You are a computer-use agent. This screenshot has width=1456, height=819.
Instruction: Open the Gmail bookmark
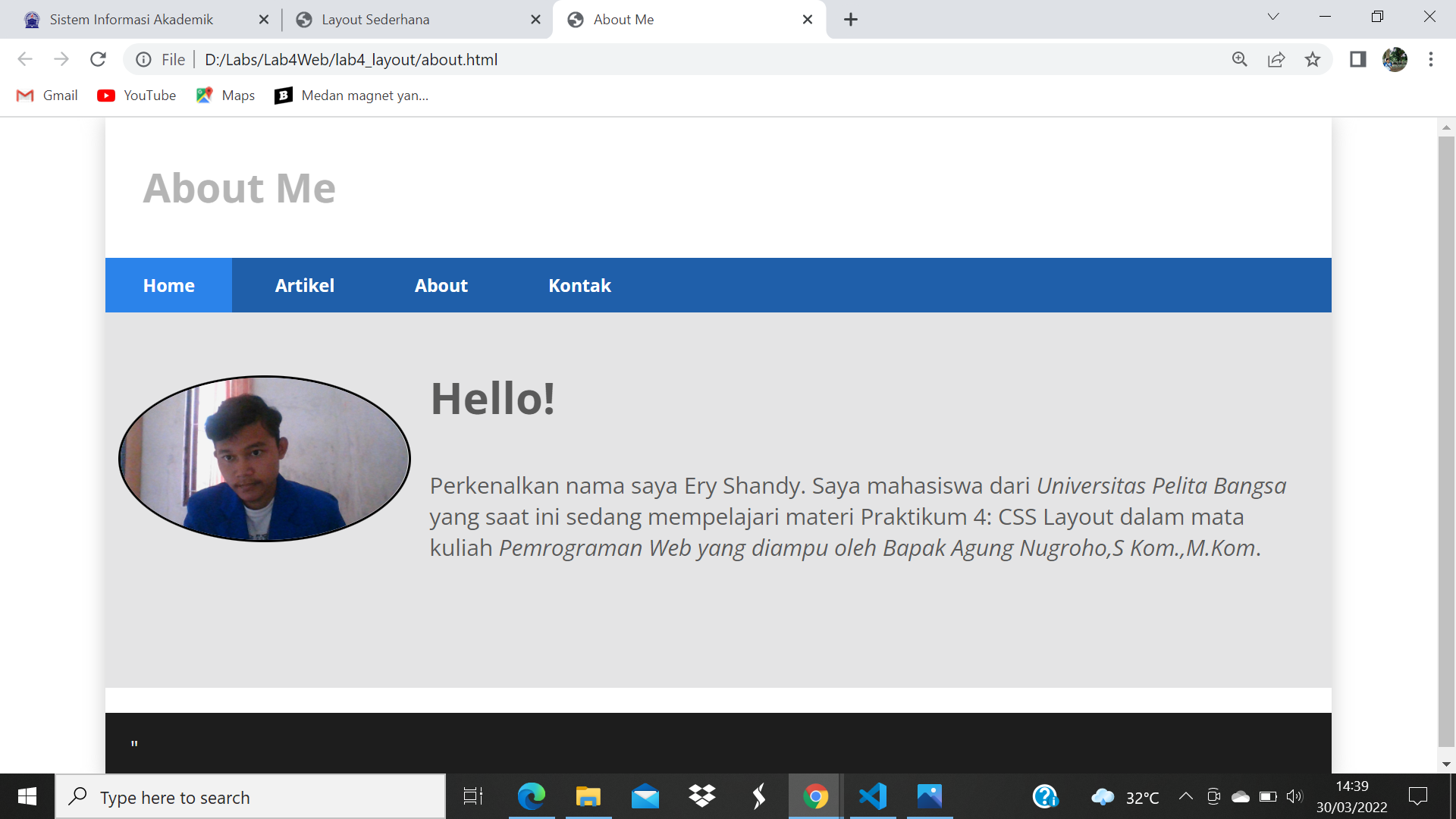(46, 95)
